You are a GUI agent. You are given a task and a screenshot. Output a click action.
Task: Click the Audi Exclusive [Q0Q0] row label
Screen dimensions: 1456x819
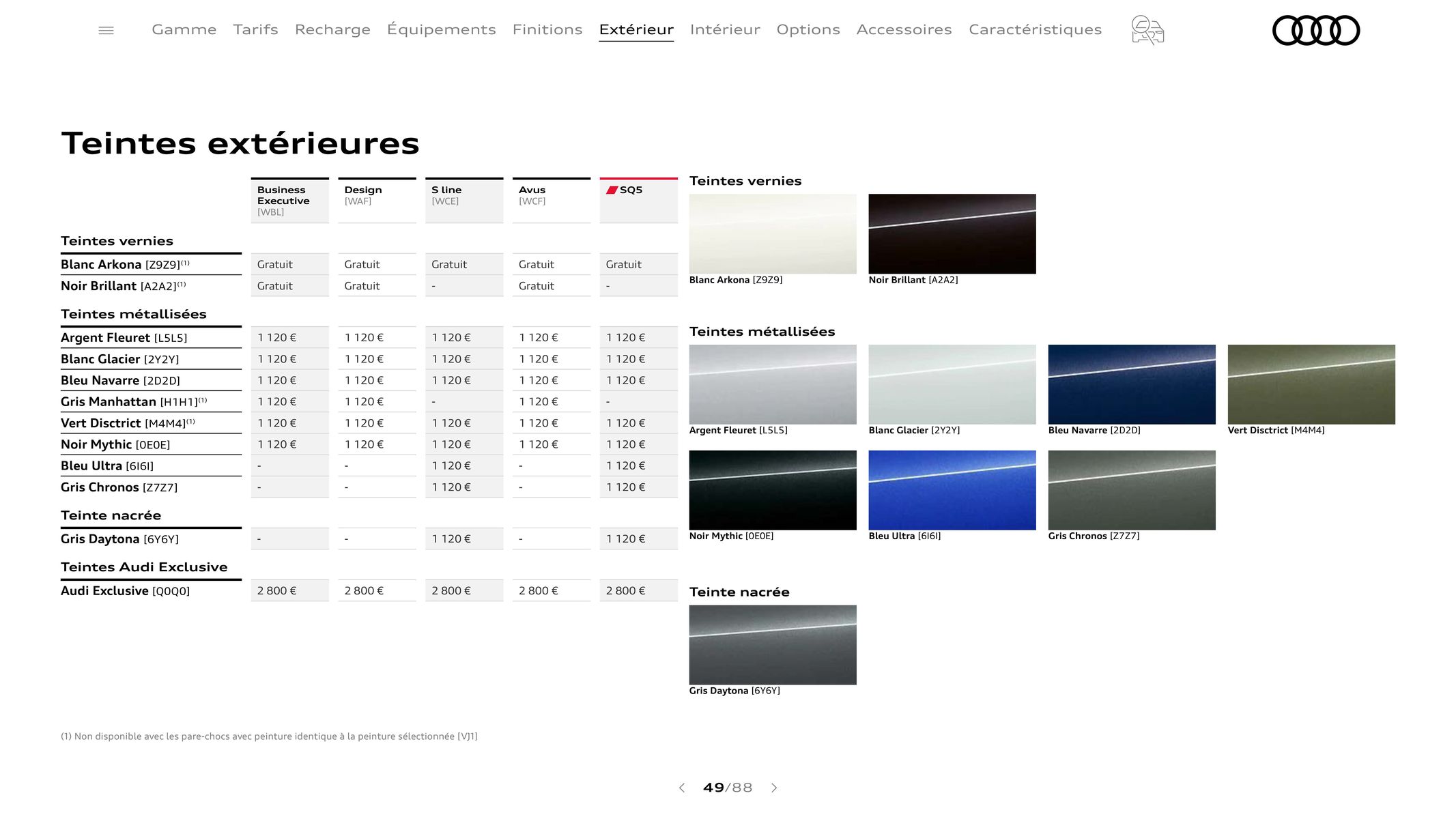(125, 591)
